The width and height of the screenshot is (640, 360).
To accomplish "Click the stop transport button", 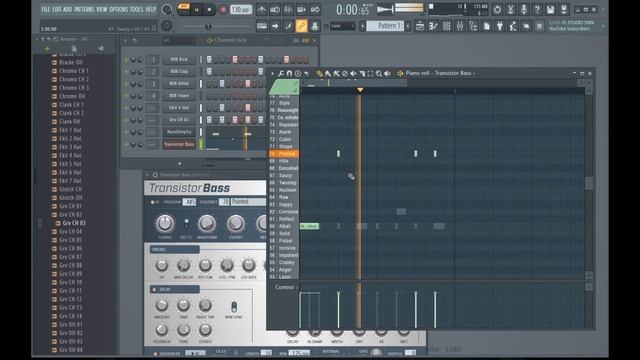I will [210, 9].
